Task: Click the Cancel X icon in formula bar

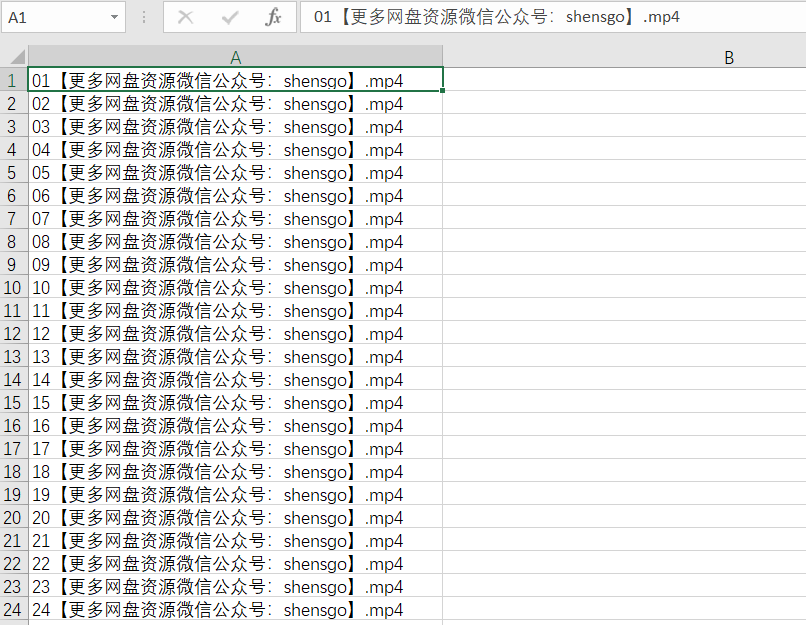Action: pos(185,17)
